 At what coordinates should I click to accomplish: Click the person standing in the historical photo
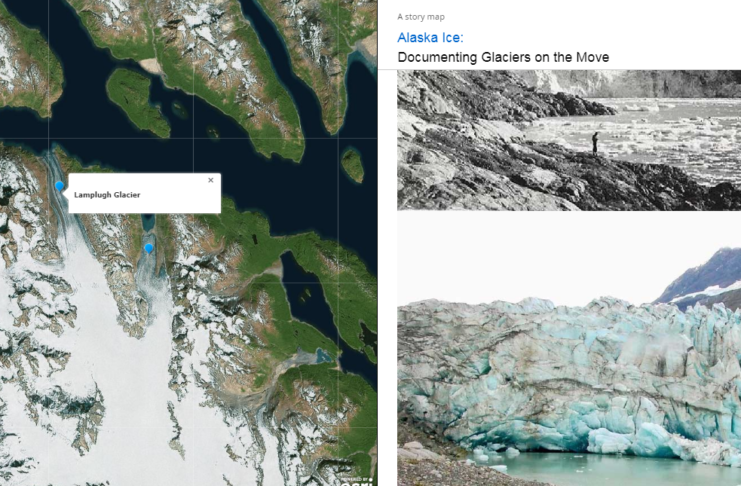(595, 141)
